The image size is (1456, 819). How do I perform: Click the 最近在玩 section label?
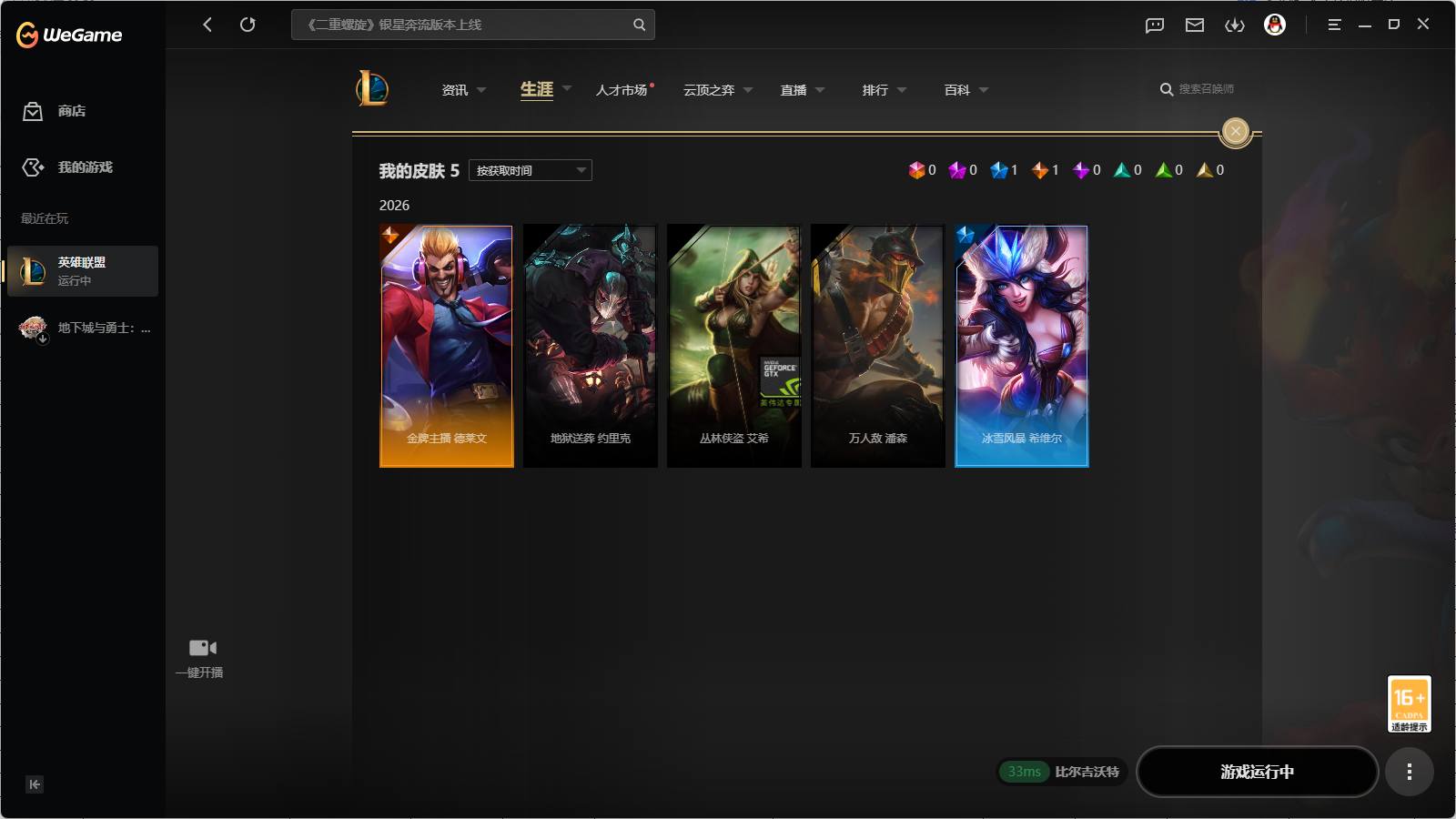[45, 218]
